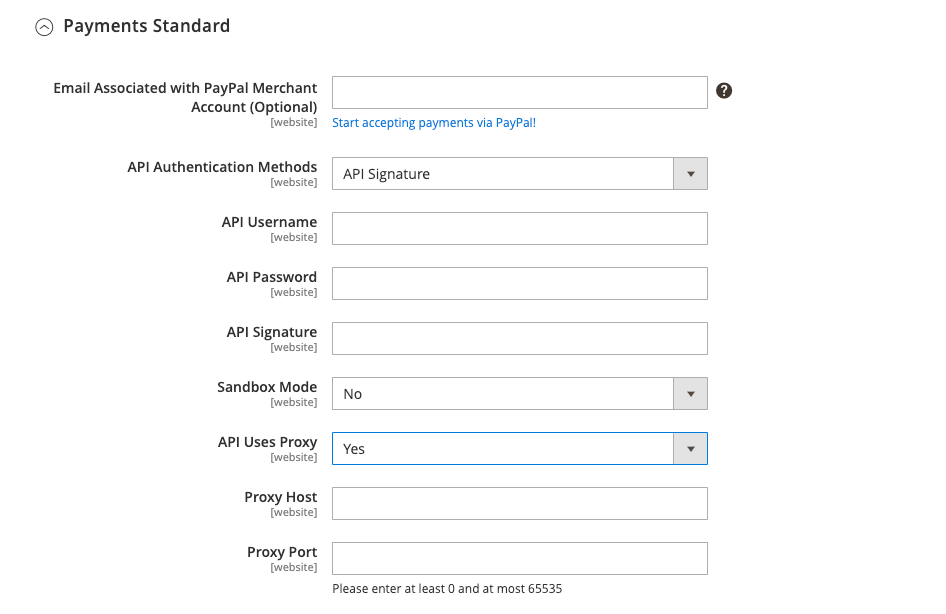
Task: Click the 'Proxy Port' field label
Action: pos(282,552)
